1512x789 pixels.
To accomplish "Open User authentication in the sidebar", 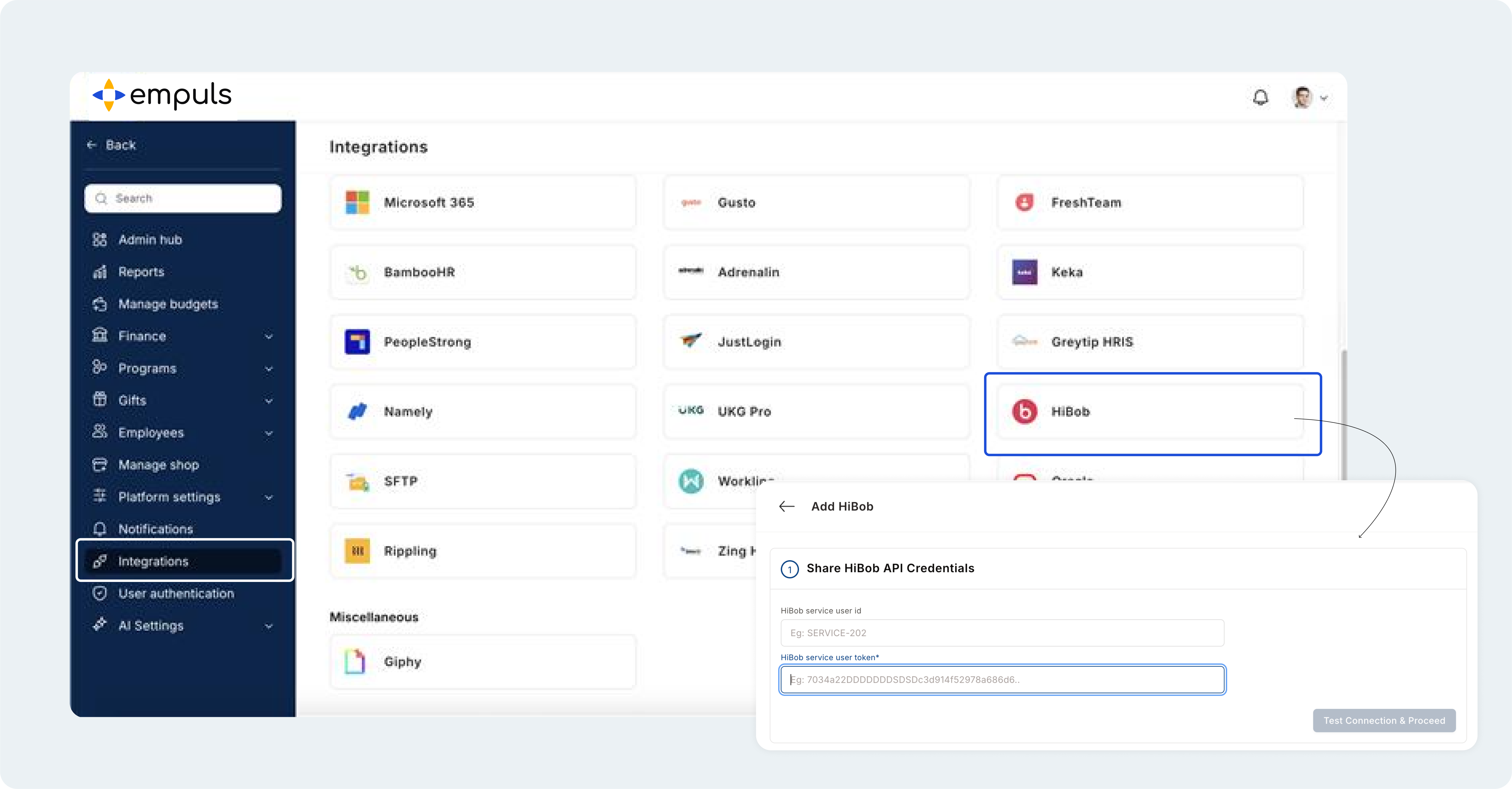I will [x=176, y=594].
